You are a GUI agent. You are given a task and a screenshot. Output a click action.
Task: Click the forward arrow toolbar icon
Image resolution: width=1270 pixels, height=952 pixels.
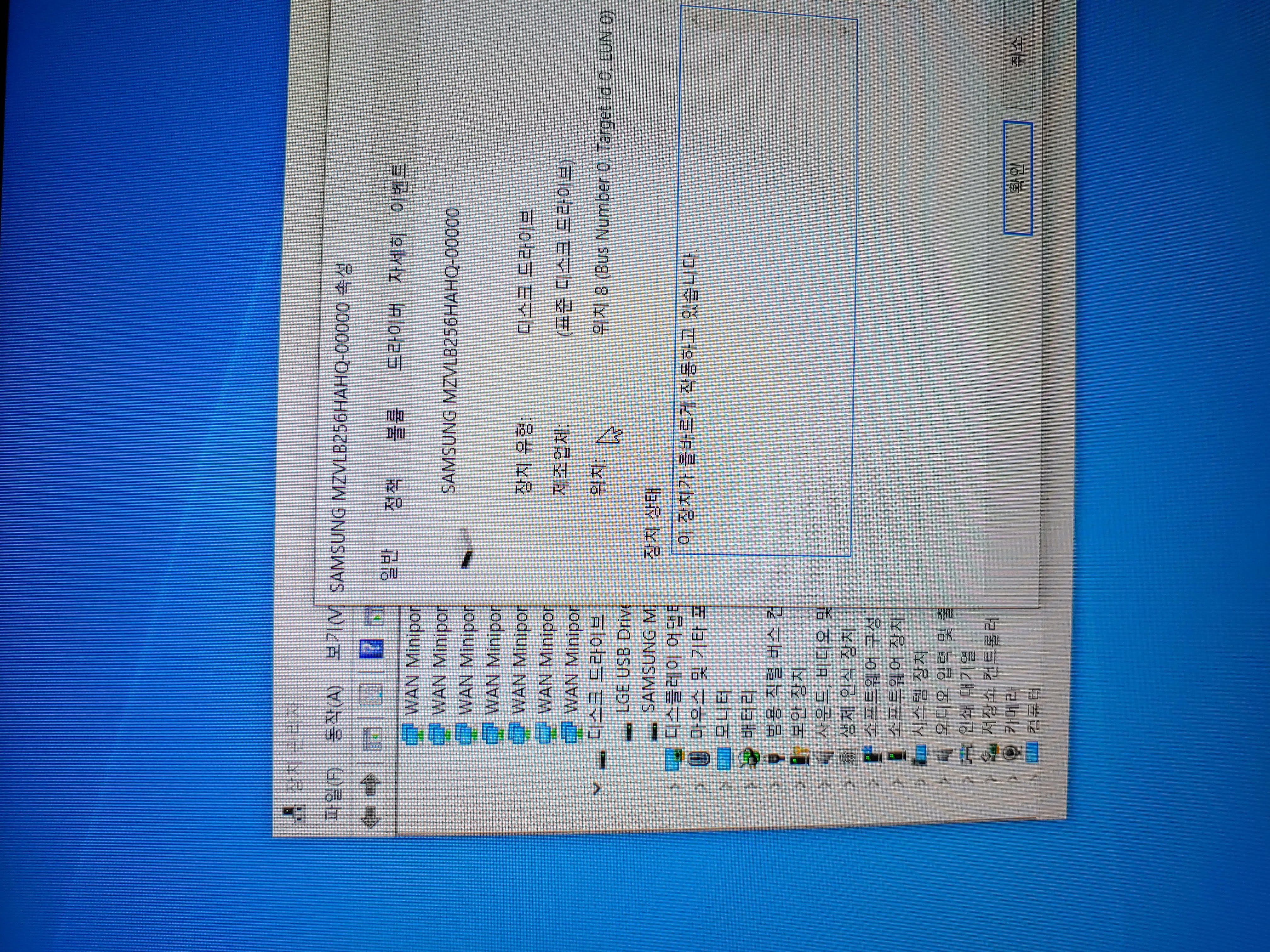pyautogui.click(x=370, y=785)
